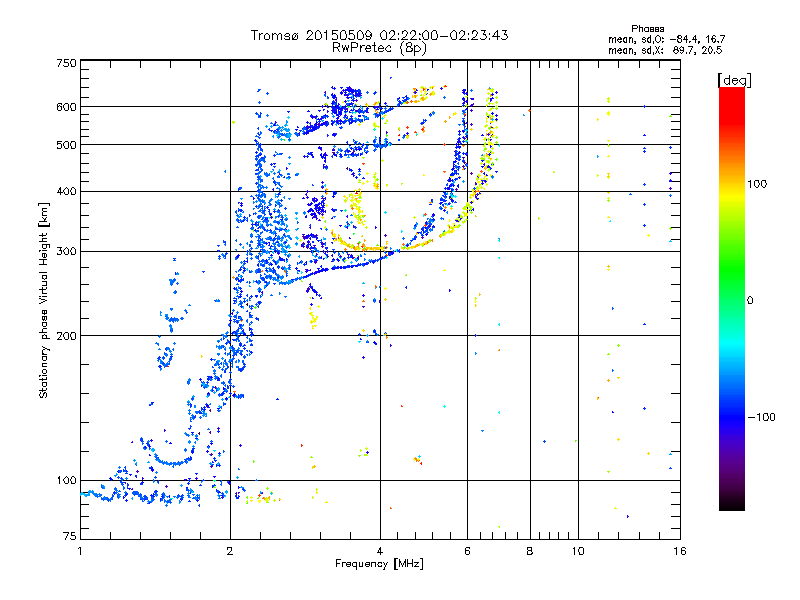This screenshot has width=800, height=600.
Task: Click the 'Stationary phase Virtual Height [km]' axis label
Action: pos(44,301)
